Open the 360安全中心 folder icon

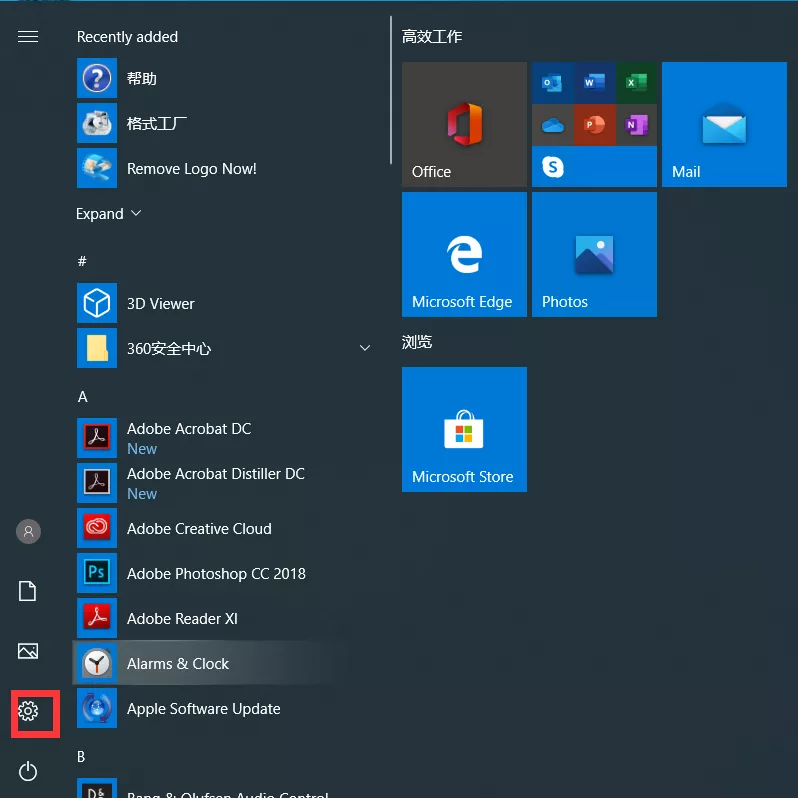pyautogui.click(x=97, y=348)
